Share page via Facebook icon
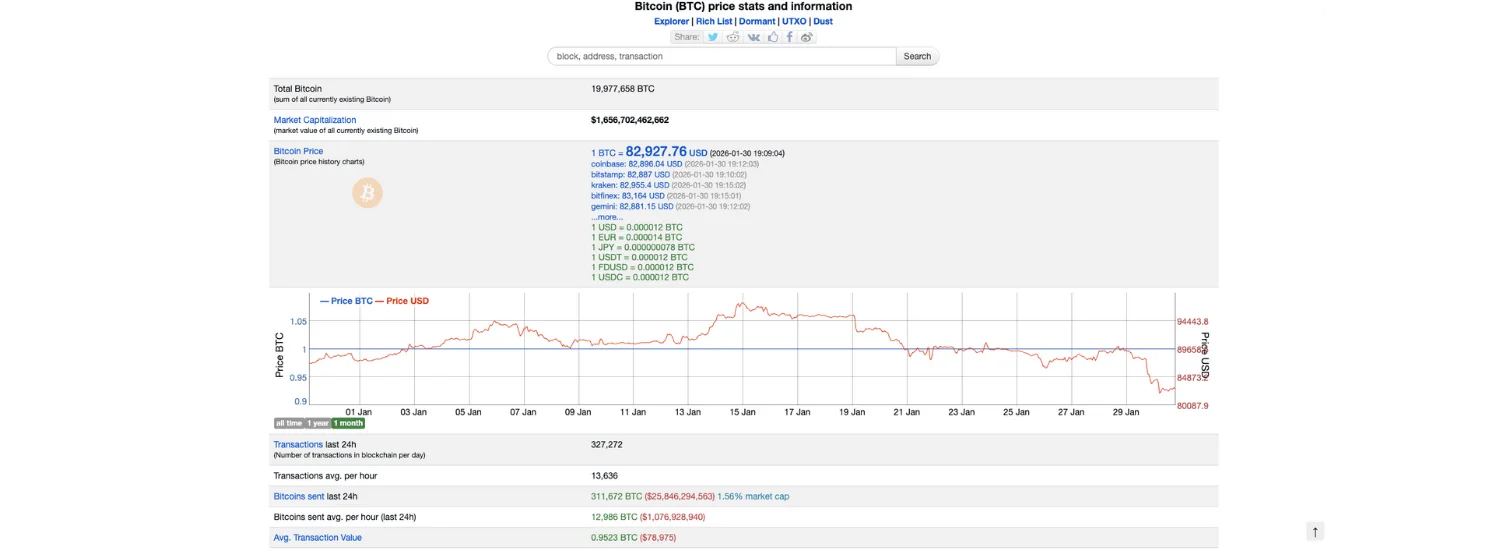 [790, 37]
